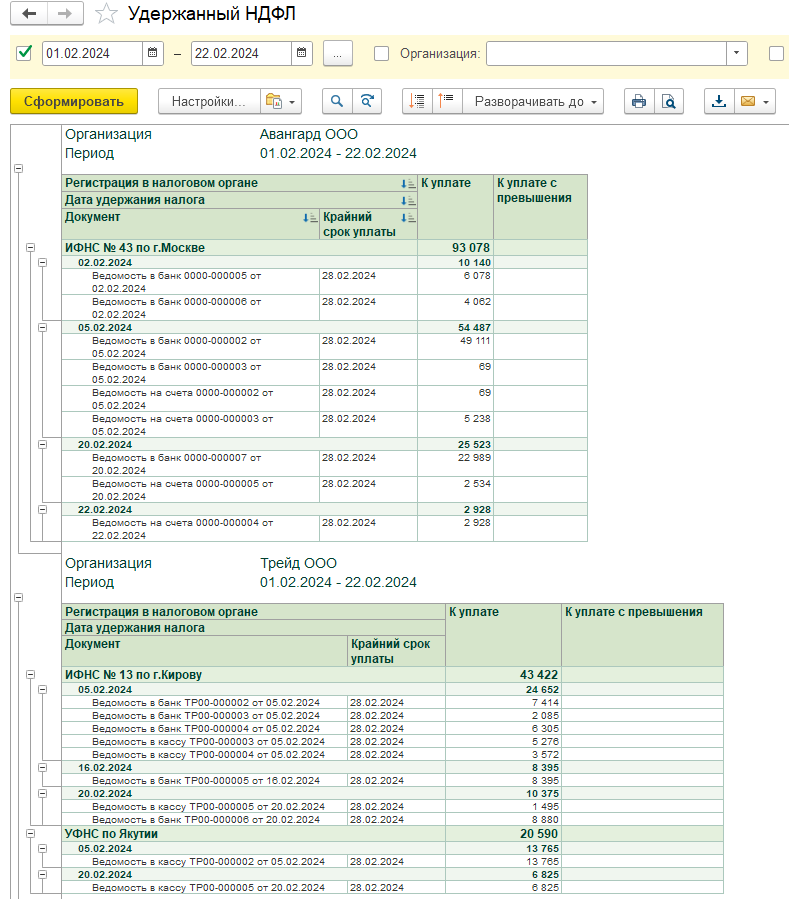
Task: Enable the Организация filter checkbox
Action: pos(381,53)
